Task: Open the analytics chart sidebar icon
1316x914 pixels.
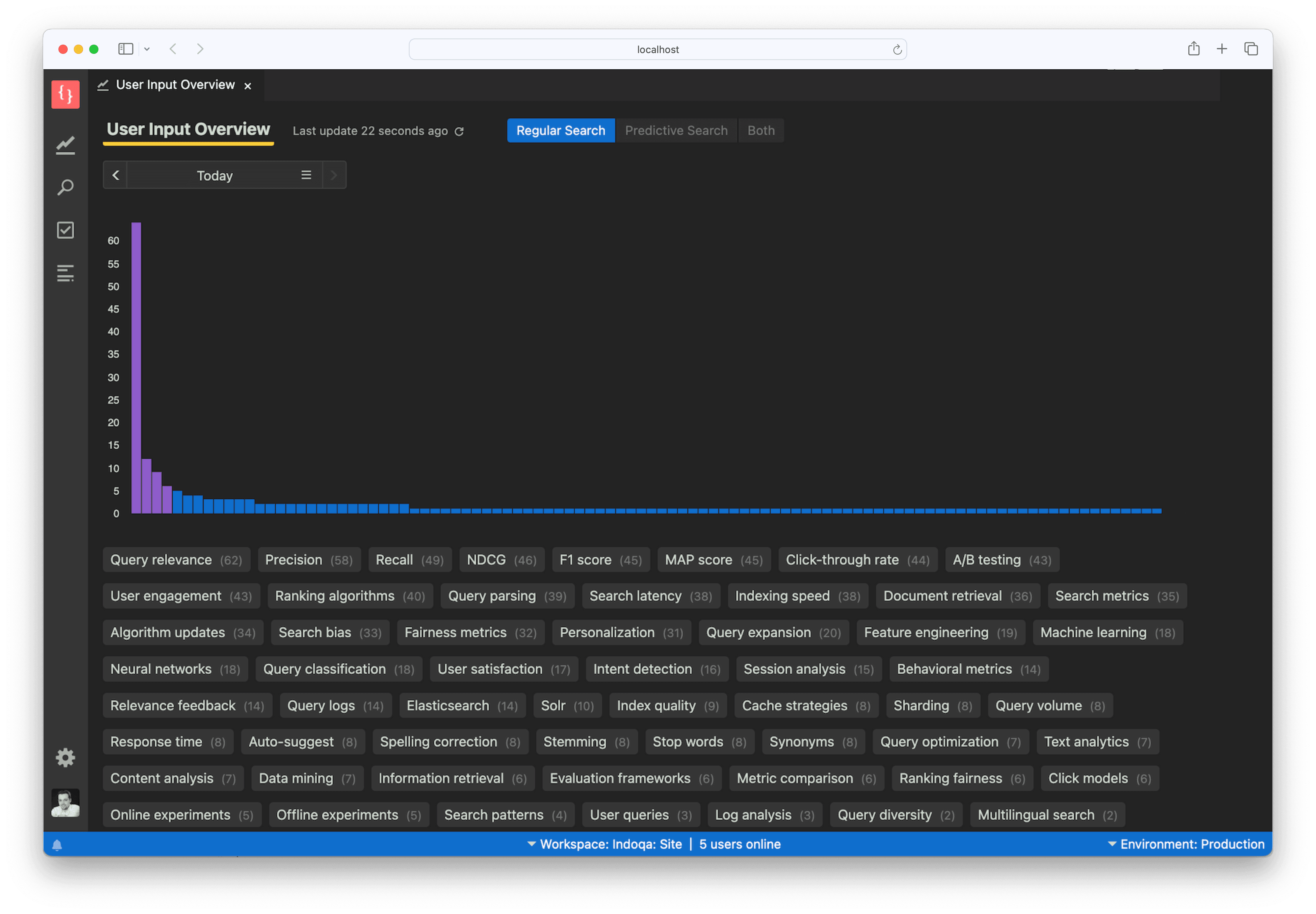Action: pyautogui.click(x=65, y=145)
